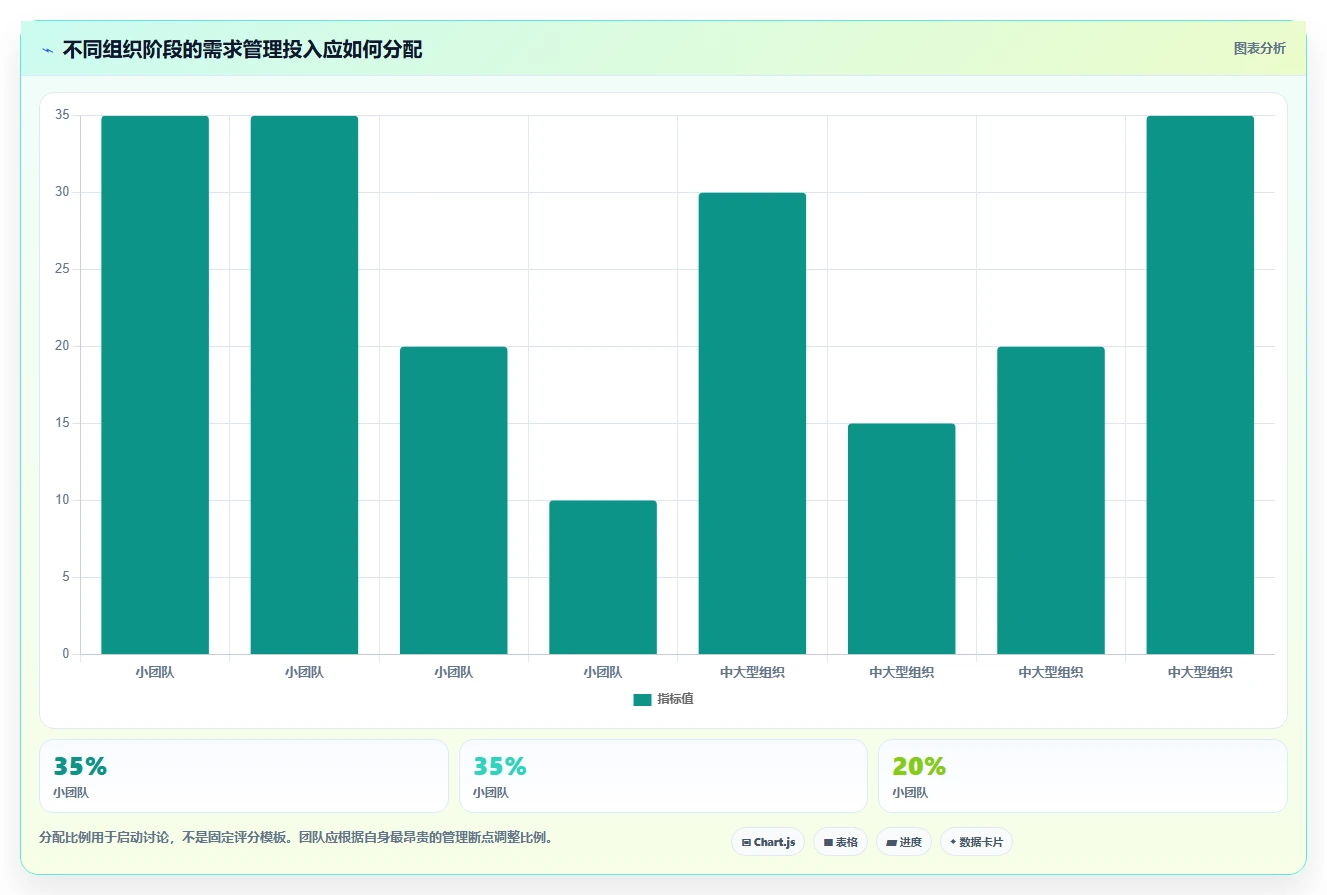Click the y-axis label 30
Screen dimensions: 1327x895
tap(62, 192)
